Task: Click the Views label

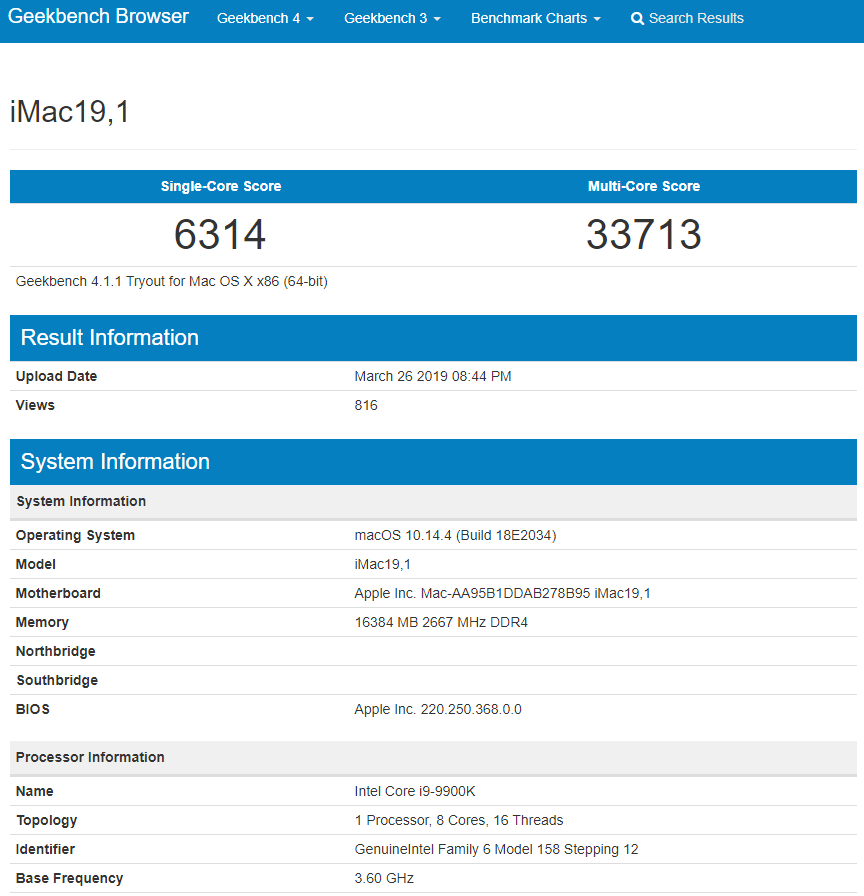Action: (x=35, y=406)
